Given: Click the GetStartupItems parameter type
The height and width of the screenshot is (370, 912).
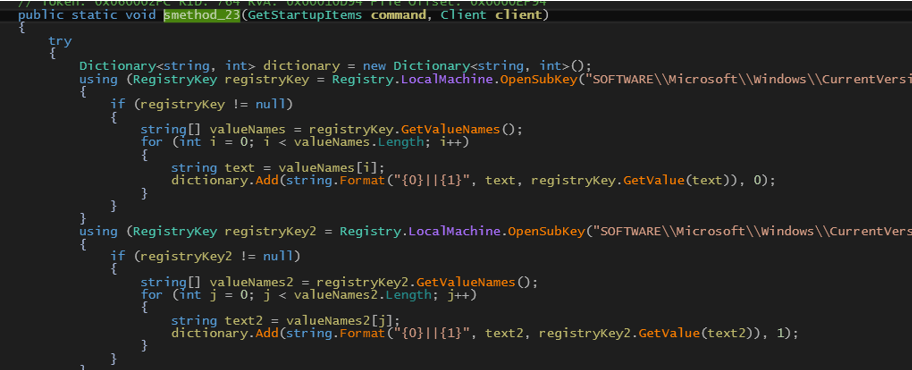Looking at the screenshot, I should coord(306,15).
